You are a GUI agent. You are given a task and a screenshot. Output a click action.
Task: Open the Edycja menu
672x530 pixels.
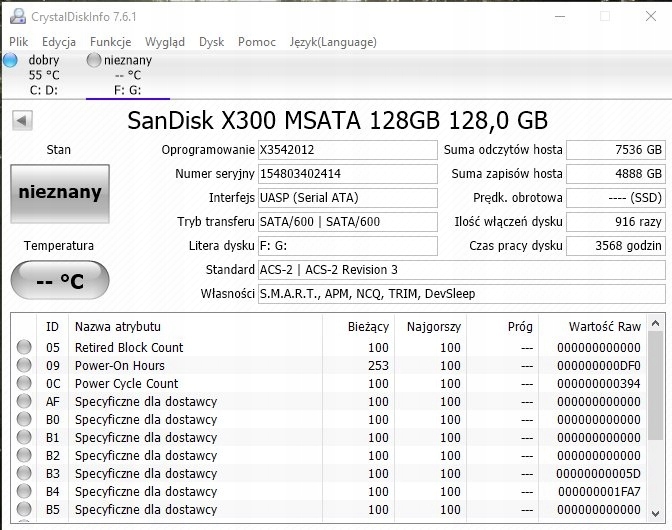(x=59, y=42)
